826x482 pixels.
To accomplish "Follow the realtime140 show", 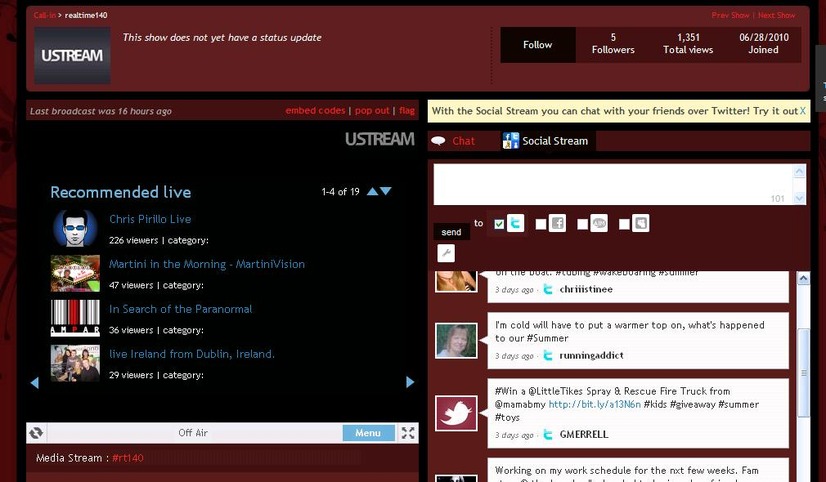I will coord(537,45).
